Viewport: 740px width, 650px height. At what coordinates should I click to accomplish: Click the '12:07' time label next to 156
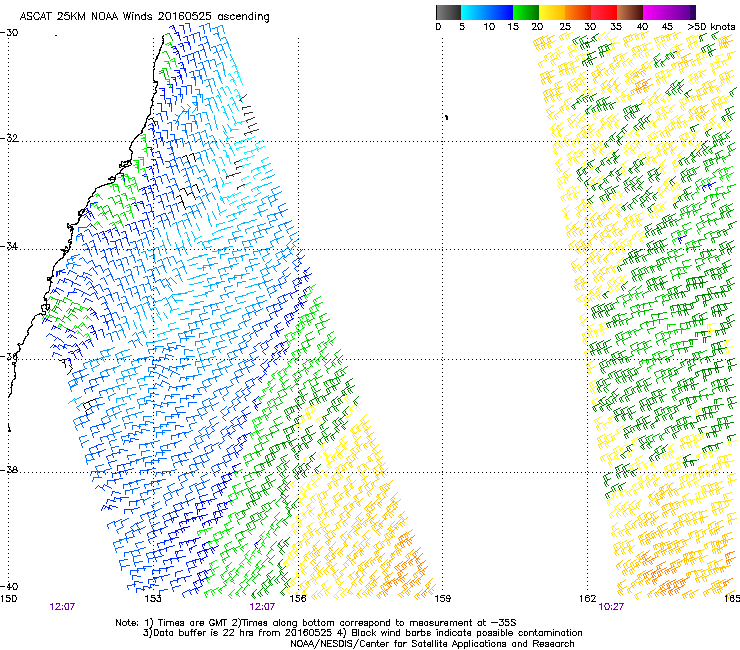[262, 607]
